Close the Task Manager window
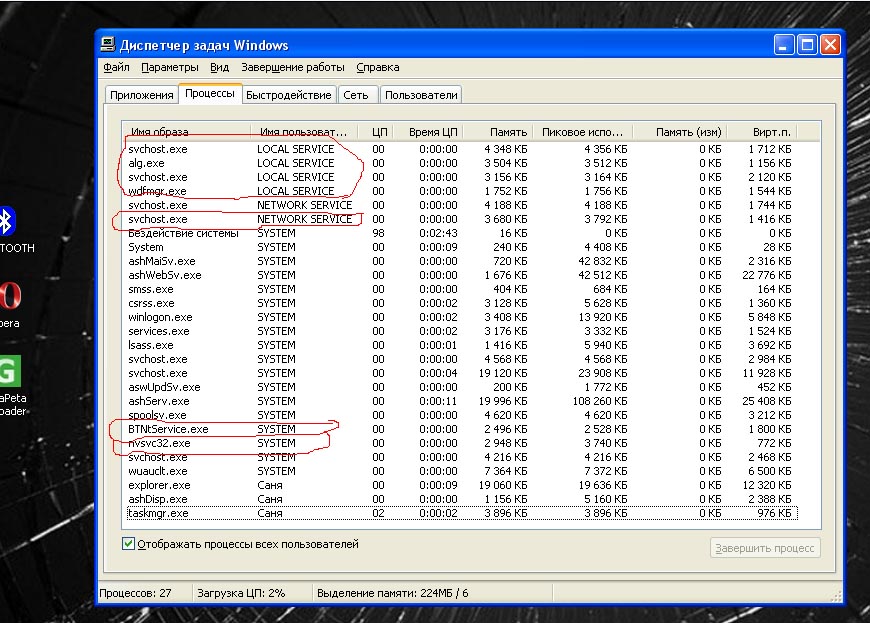 [x=830, y=44]
